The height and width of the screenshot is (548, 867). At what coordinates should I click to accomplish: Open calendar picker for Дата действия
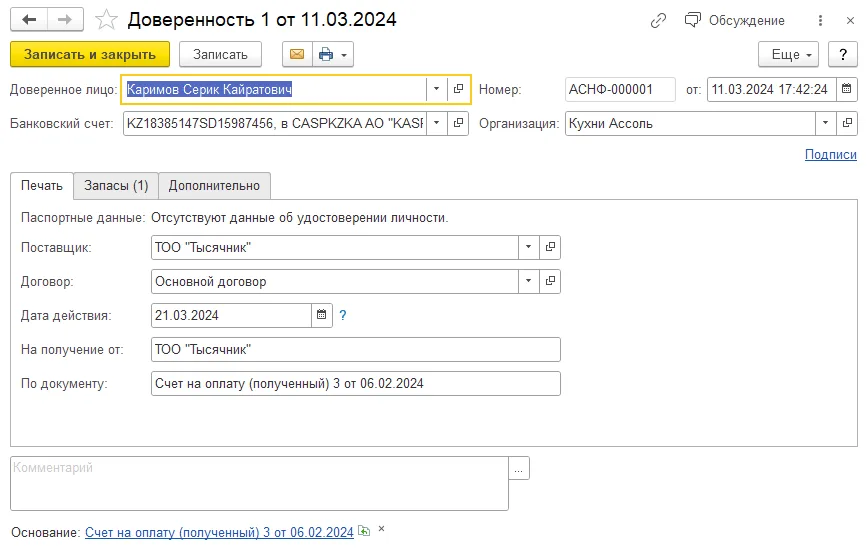pos(322,315)
